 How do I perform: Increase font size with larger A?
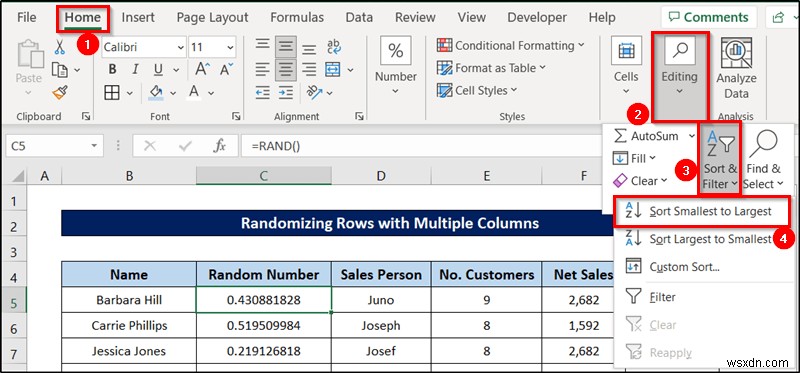click(203, 69)
